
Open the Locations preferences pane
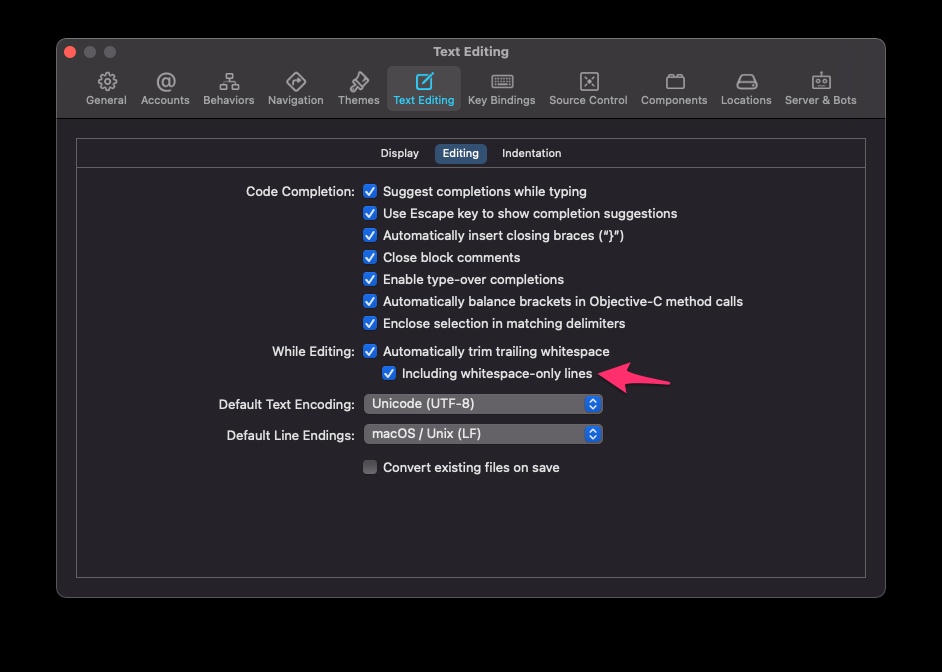pos(746,89)
